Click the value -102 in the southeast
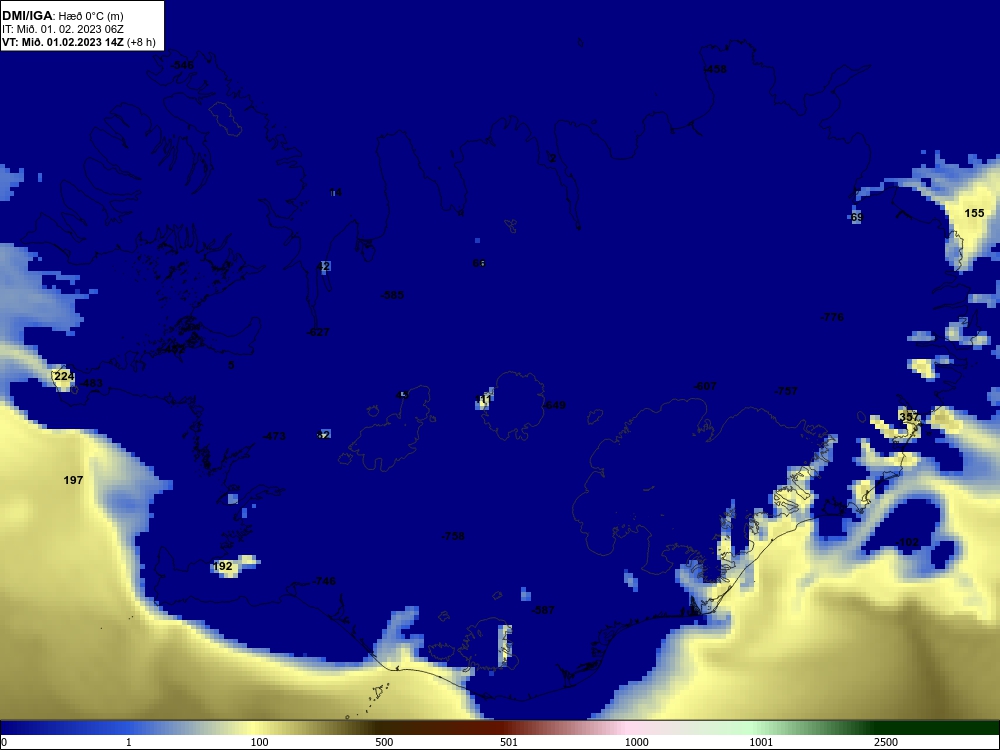 tap(907, 543)
